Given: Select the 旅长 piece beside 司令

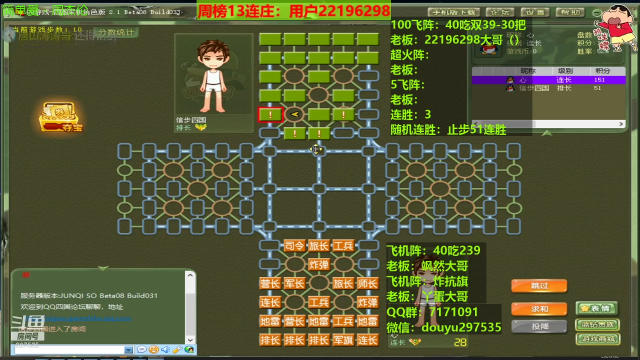Looking at the screenshot, I should click(x=319, y=245).
